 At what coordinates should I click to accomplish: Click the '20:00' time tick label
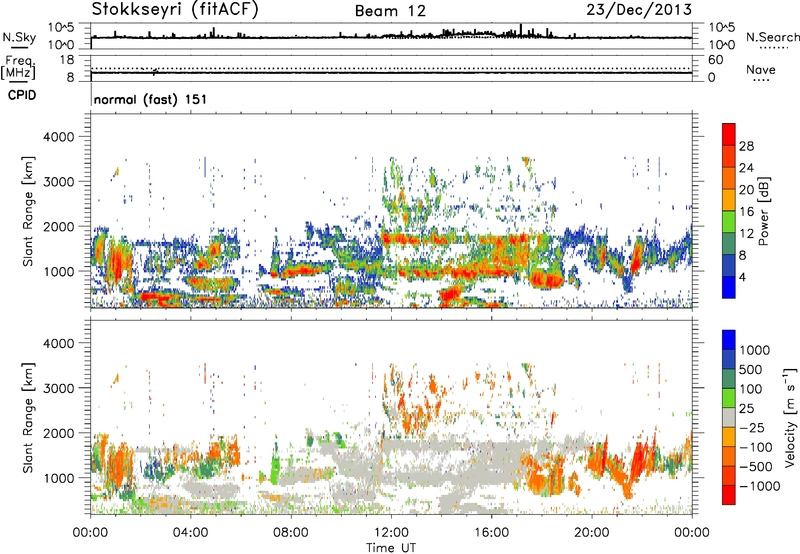pos(591,533)
